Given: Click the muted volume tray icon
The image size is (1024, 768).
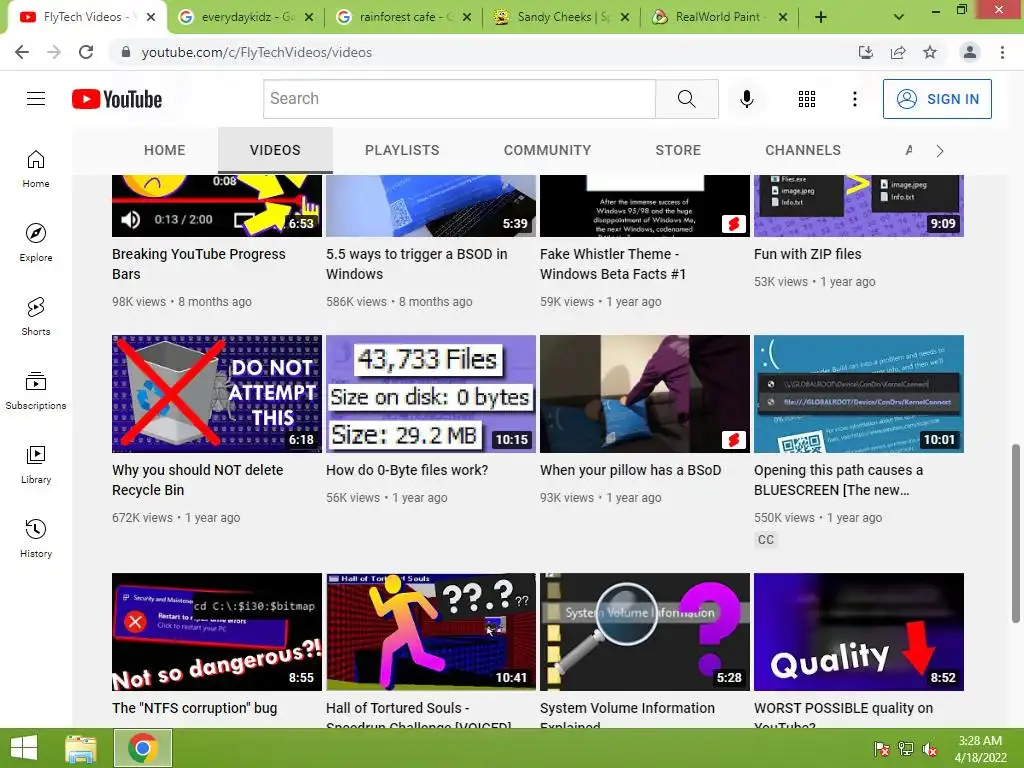Looking at the screenshot, I should click(x=929, y=749).
